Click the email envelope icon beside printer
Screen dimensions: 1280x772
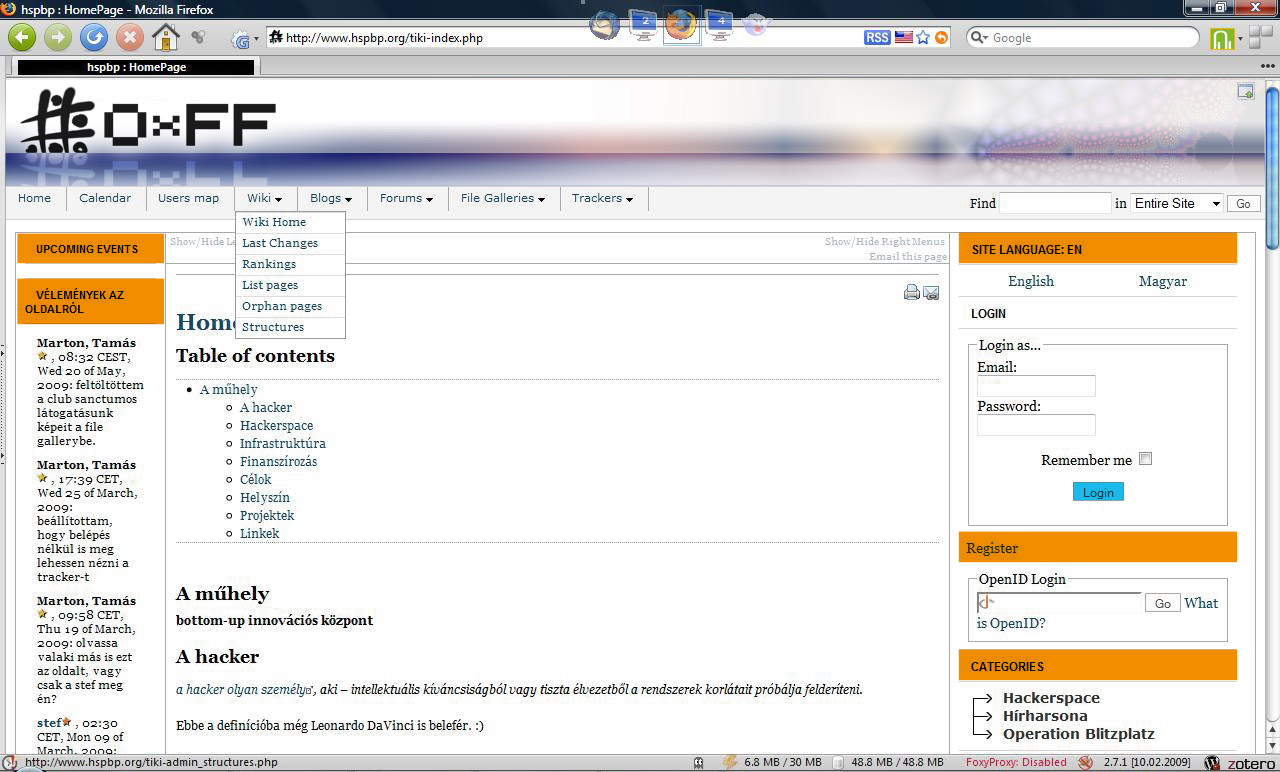click(931, 293)
